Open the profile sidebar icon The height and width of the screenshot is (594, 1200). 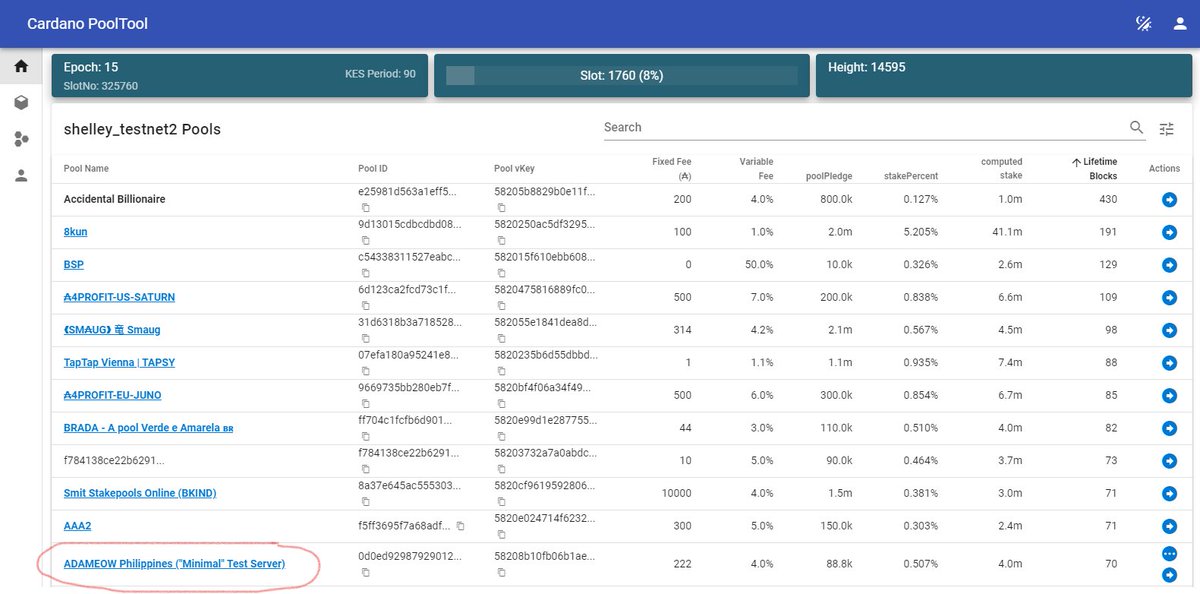tap(21, 175)
